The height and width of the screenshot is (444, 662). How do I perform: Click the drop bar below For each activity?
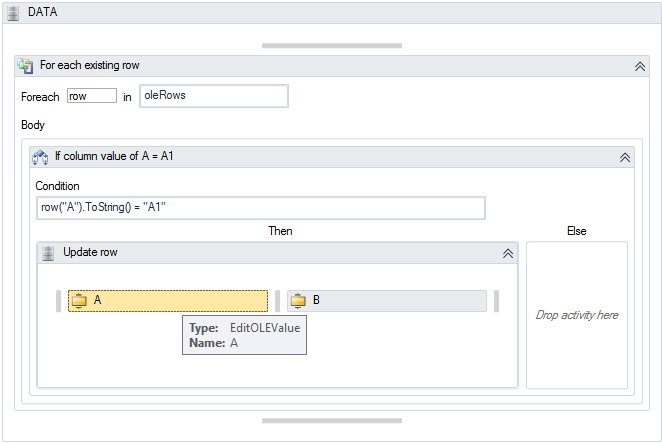click(331, 420)
